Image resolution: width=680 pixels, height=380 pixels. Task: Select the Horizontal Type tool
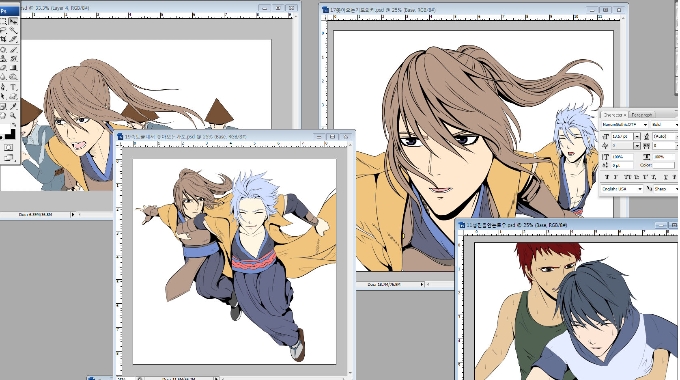13,87
